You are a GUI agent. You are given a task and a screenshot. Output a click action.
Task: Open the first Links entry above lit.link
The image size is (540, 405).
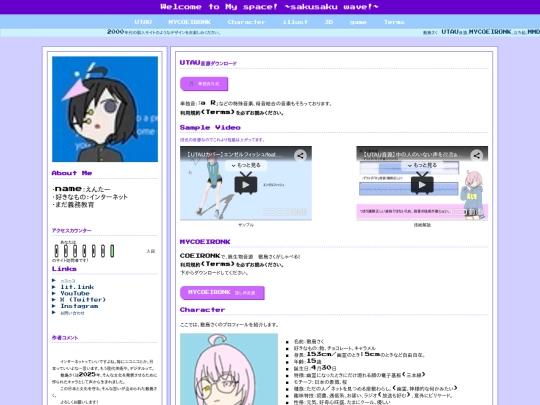68,281
